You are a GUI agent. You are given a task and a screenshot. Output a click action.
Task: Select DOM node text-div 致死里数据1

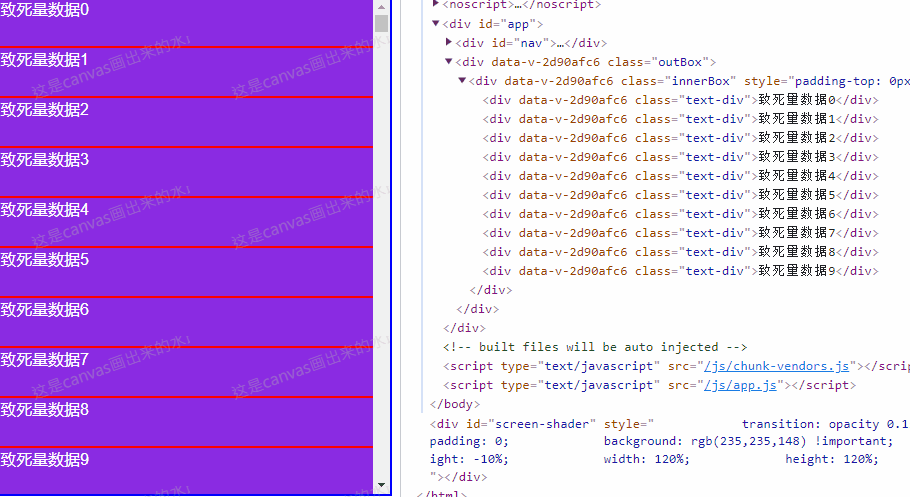point(680,119)
